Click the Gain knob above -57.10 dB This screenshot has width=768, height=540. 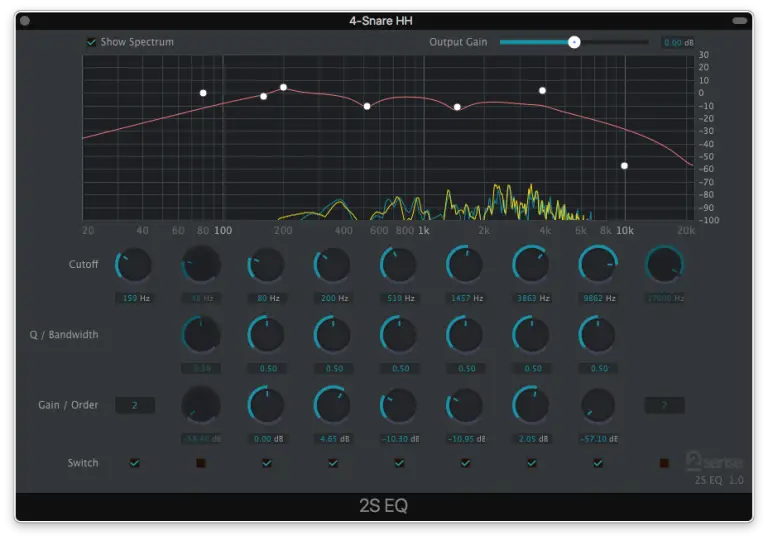(x=598, y=406)
